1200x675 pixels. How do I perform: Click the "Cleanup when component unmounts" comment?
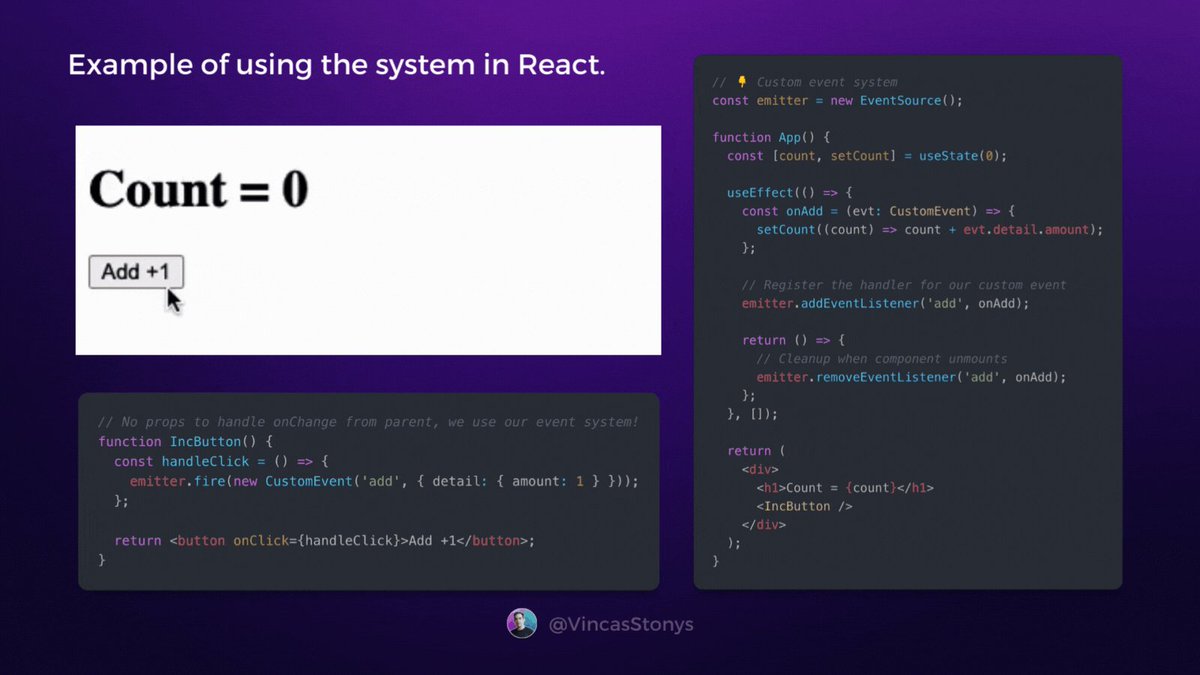(x=882, y=358)
